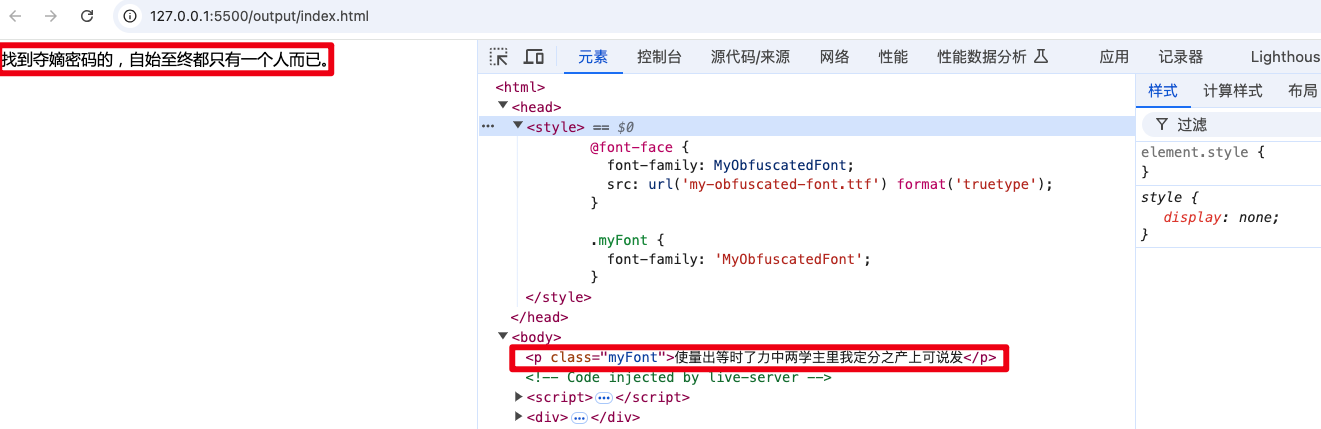Image resolution: width=1321 pixels, height=429 pixels.
Task: Click the rendered paragraph 找到夺嫡密码的
Action: coord(165,61)
